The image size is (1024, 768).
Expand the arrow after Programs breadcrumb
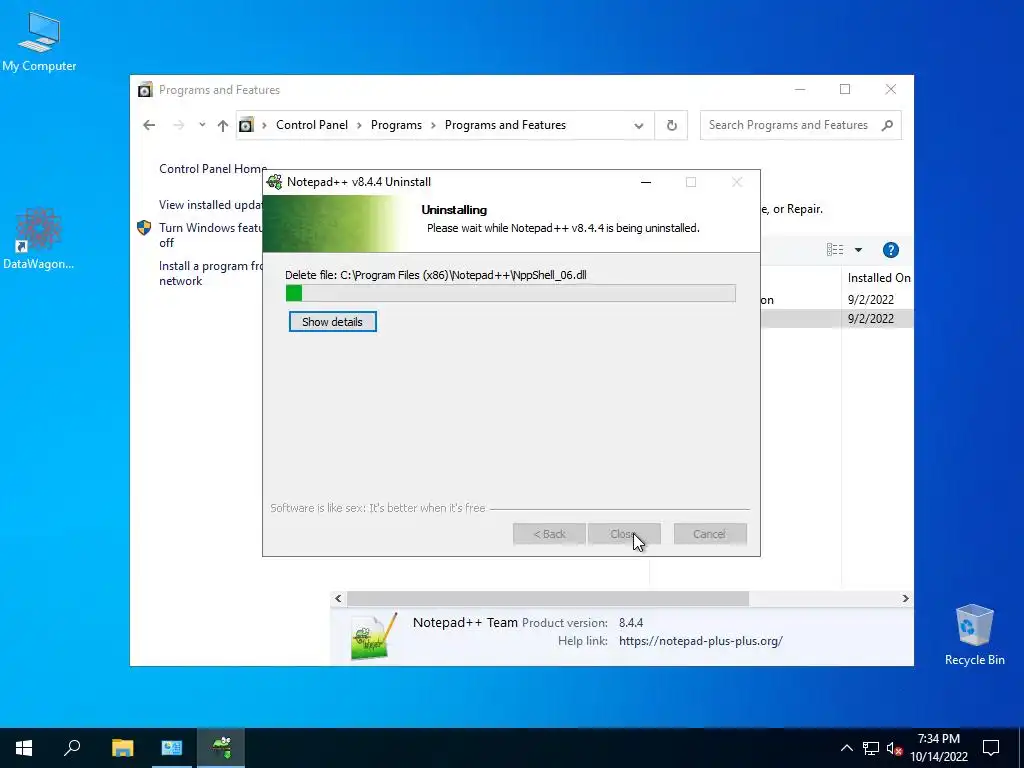coord(433,125)
